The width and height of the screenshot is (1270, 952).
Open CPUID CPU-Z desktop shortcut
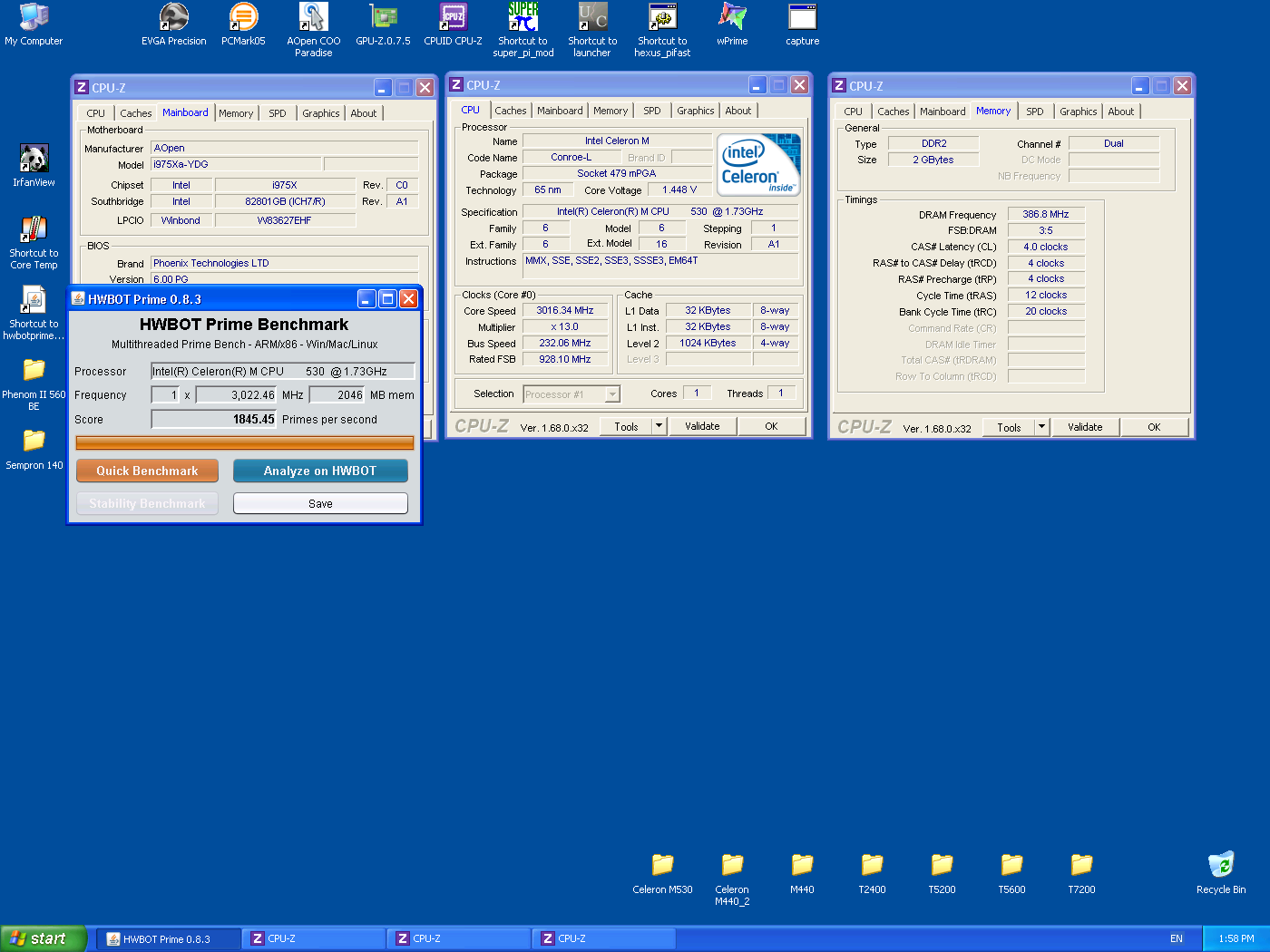pos(453,24)
